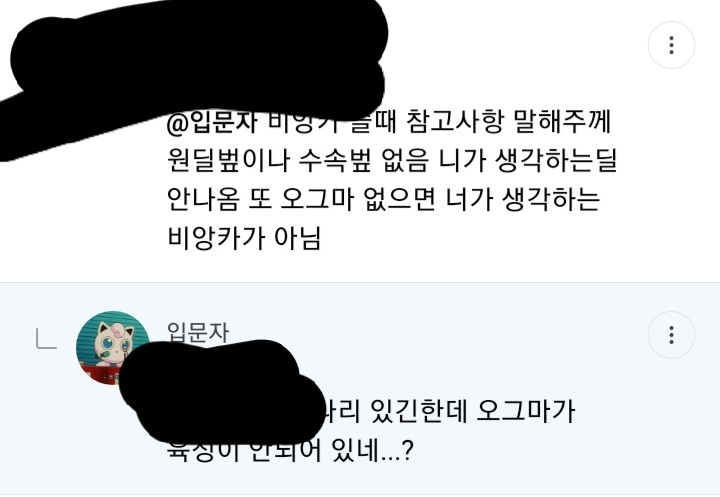Screen dimensions: 720x497
Task: Select the last line 비앙카가 아님
Action: (244, 238)
